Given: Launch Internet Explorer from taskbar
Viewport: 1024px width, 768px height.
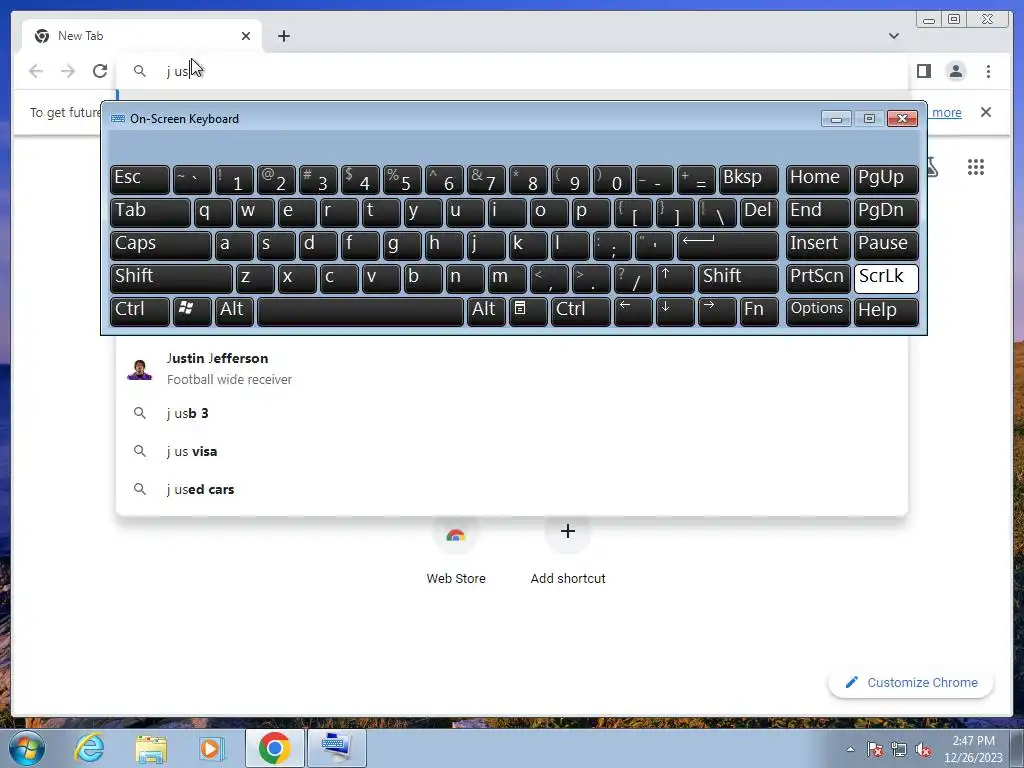Looking at the screenshot, I should tap(89, 748).
